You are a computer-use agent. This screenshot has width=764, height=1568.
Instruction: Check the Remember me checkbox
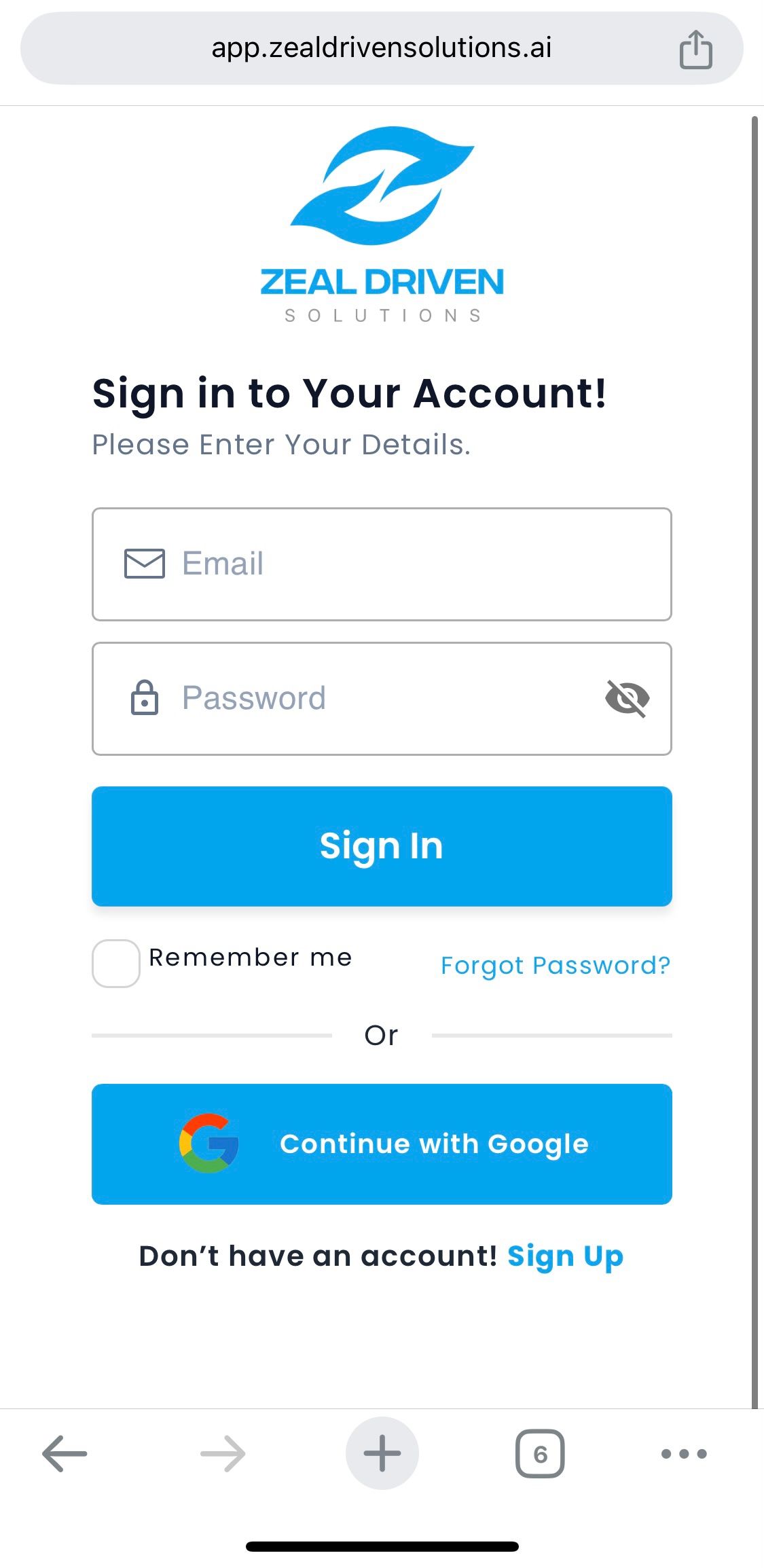[x=116, y=963]
